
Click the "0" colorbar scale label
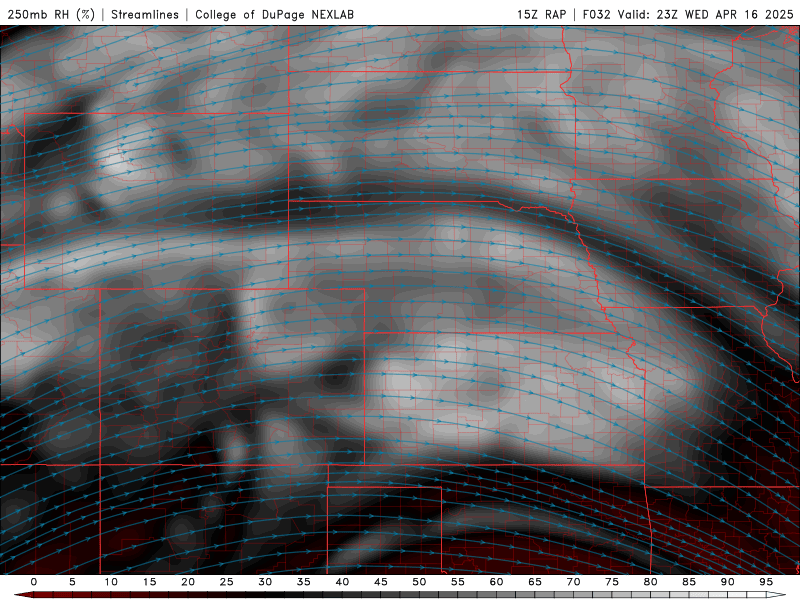[34, 582]
